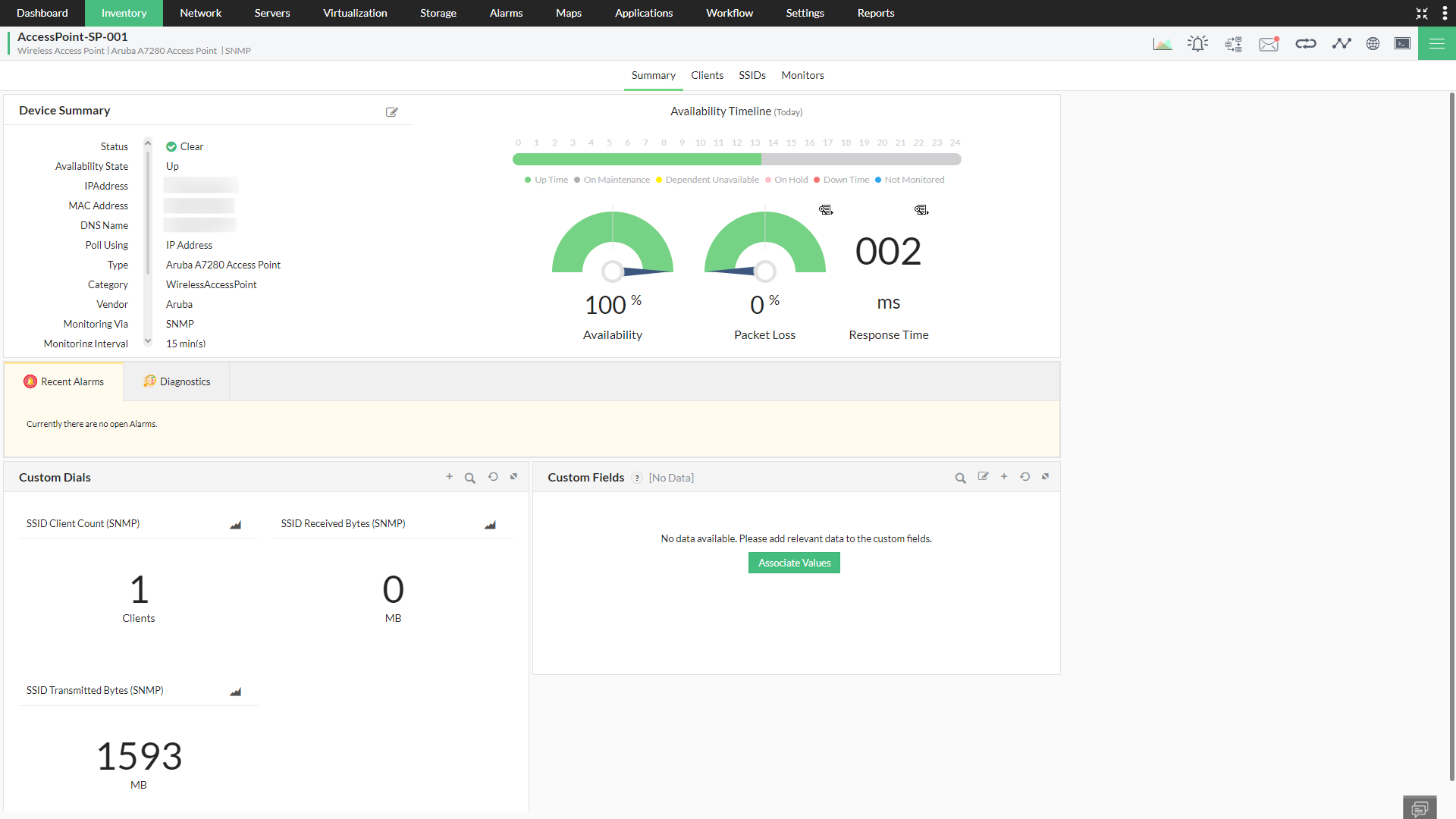The image size is (1456, 819).
Task: Switch to the Clients tab
Action: [x=707, y=75]
